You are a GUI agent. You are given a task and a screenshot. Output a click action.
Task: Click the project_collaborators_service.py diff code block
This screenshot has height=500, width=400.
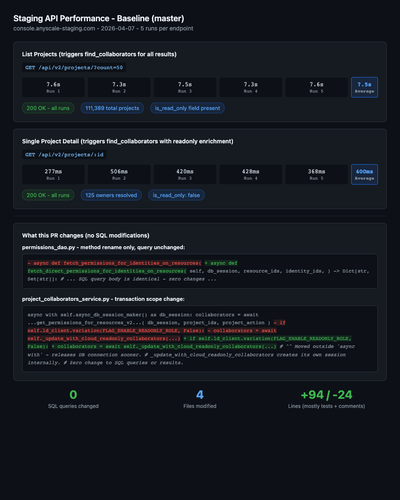click(x=200, y=339)
